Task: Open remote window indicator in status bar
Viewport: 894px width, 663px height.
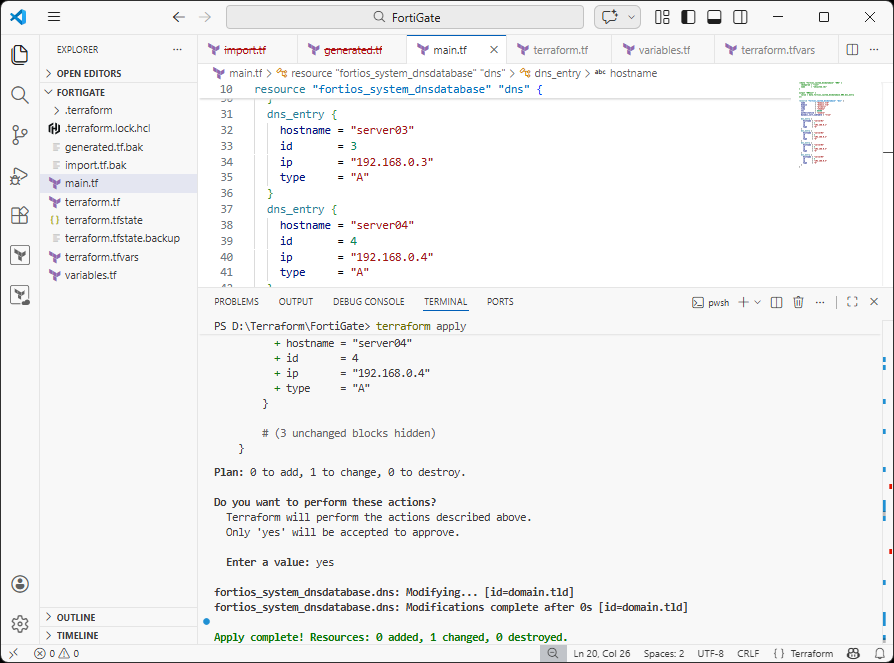Action: tap(14, 653)
